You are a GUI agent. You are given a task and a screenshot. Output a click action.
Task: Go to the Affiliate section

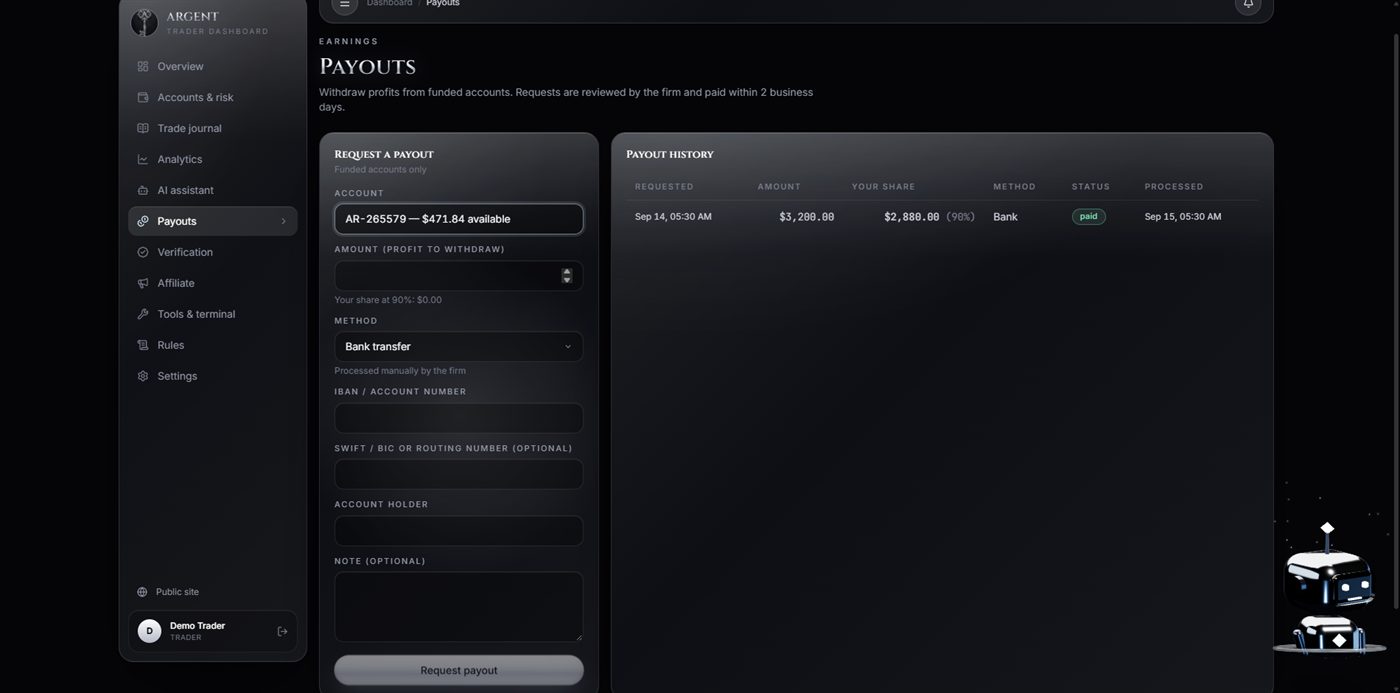click(213, 283)
